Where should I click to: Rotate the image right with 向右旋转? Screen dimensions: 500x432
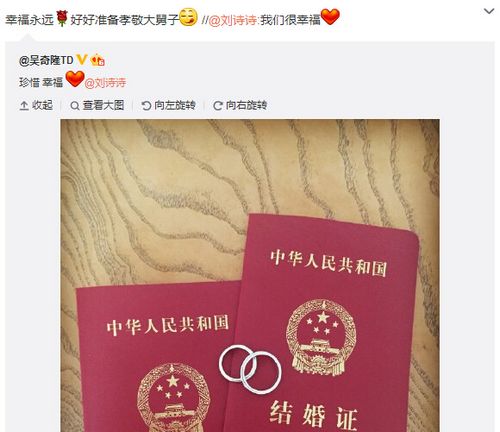click(240, 105)
